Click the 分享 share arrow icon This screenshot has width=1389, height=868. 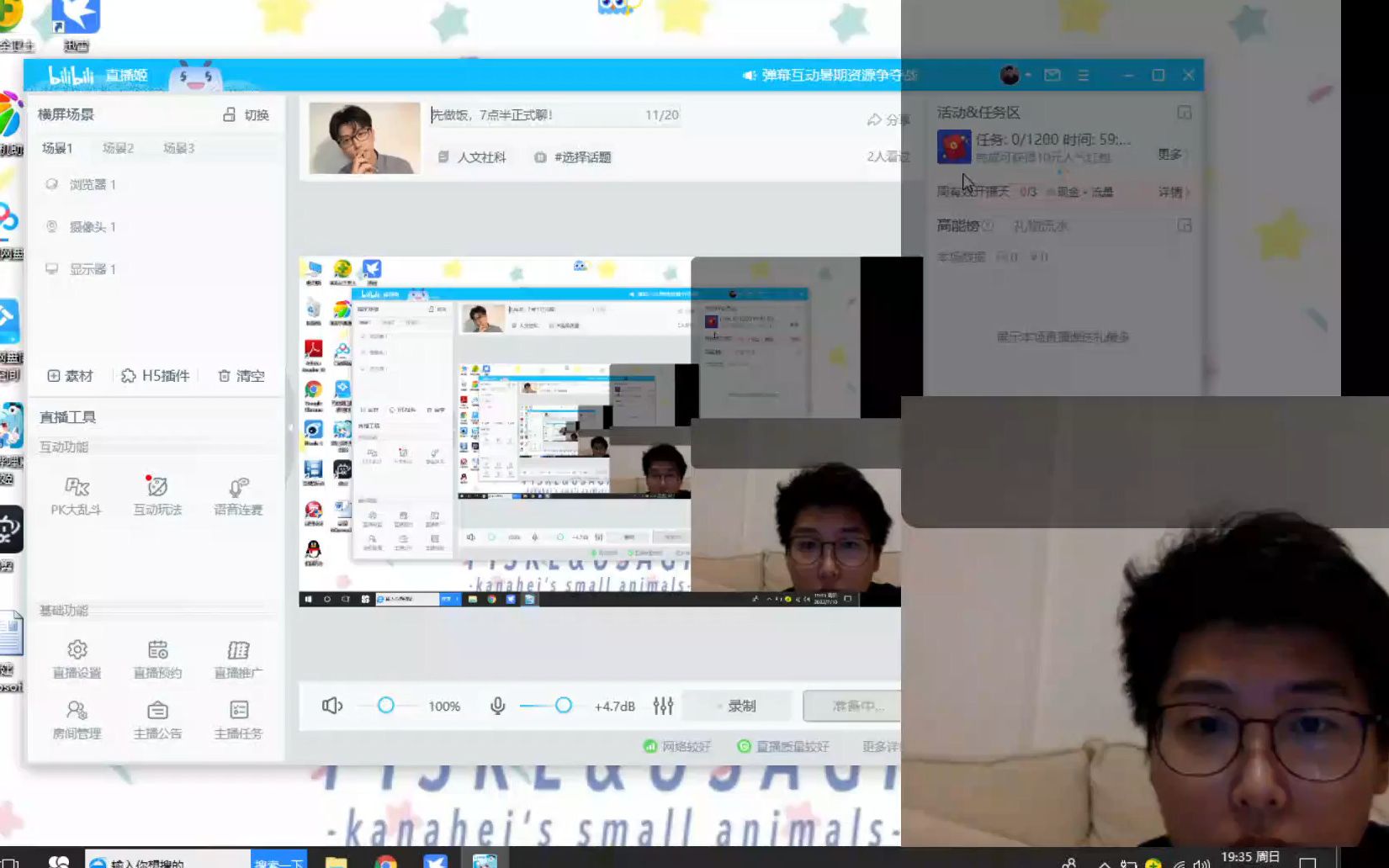coord(874,119)
